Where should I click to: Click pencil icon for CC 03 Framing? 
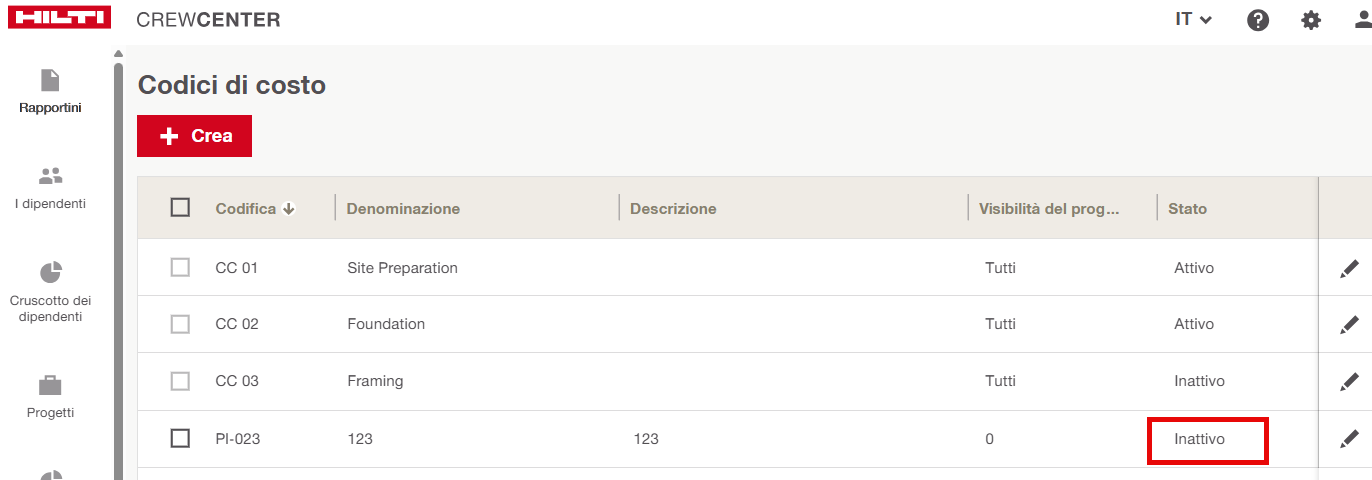point(1349,381)
